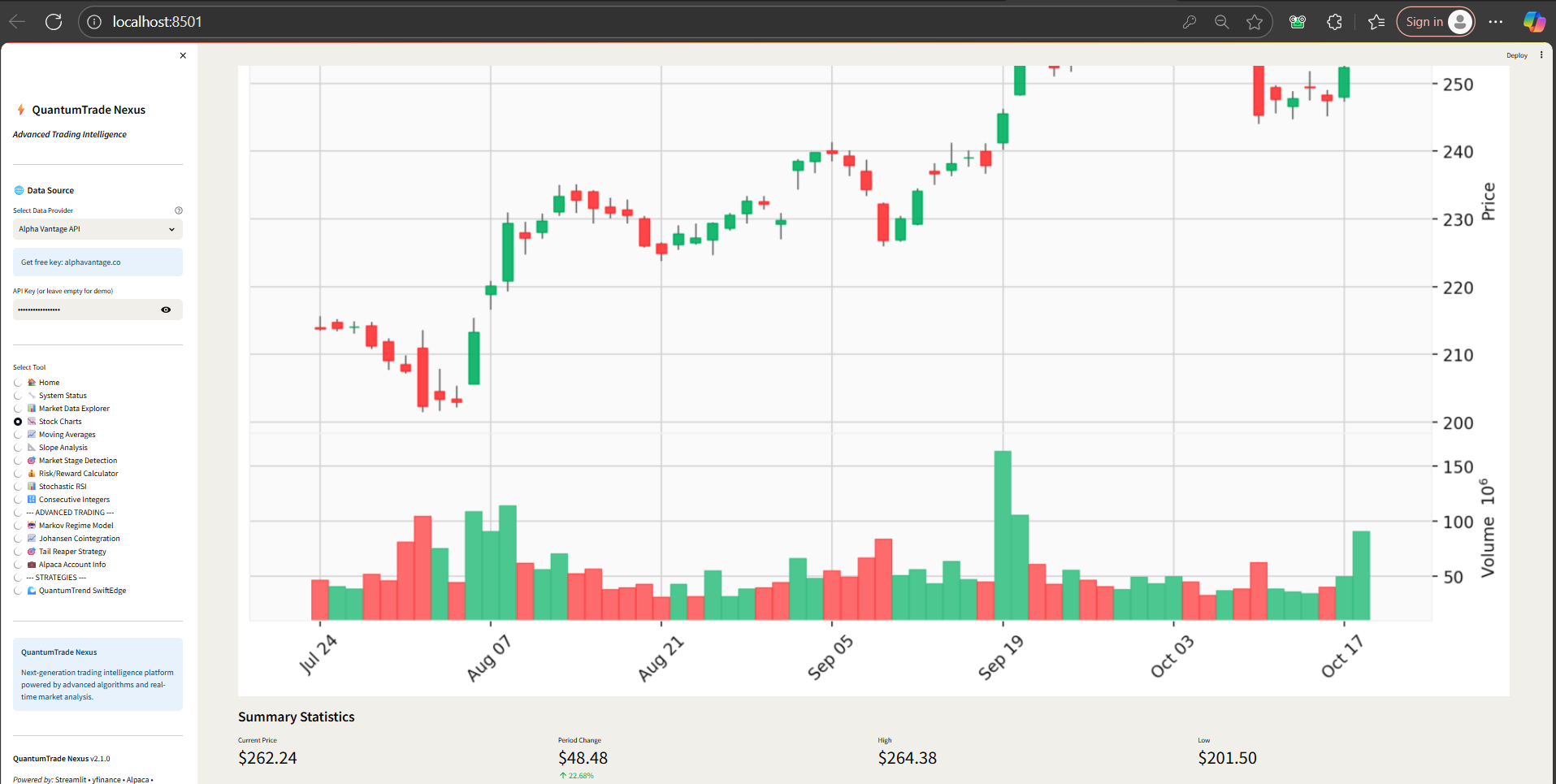Click the grid icon for Consecutive Integers

pyautogui.click(x=32, y=499)
